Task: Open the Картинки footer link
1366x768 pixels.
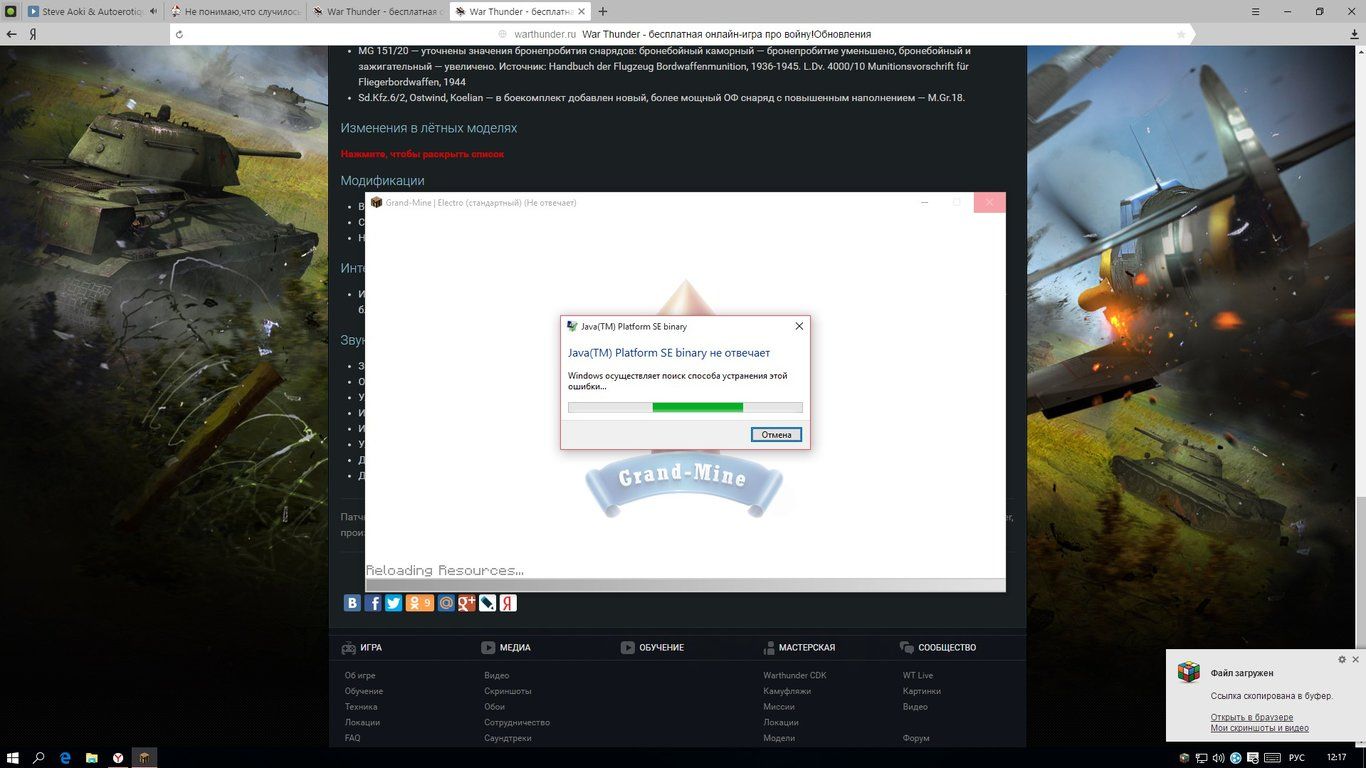Action: click(x=922, y=691)
